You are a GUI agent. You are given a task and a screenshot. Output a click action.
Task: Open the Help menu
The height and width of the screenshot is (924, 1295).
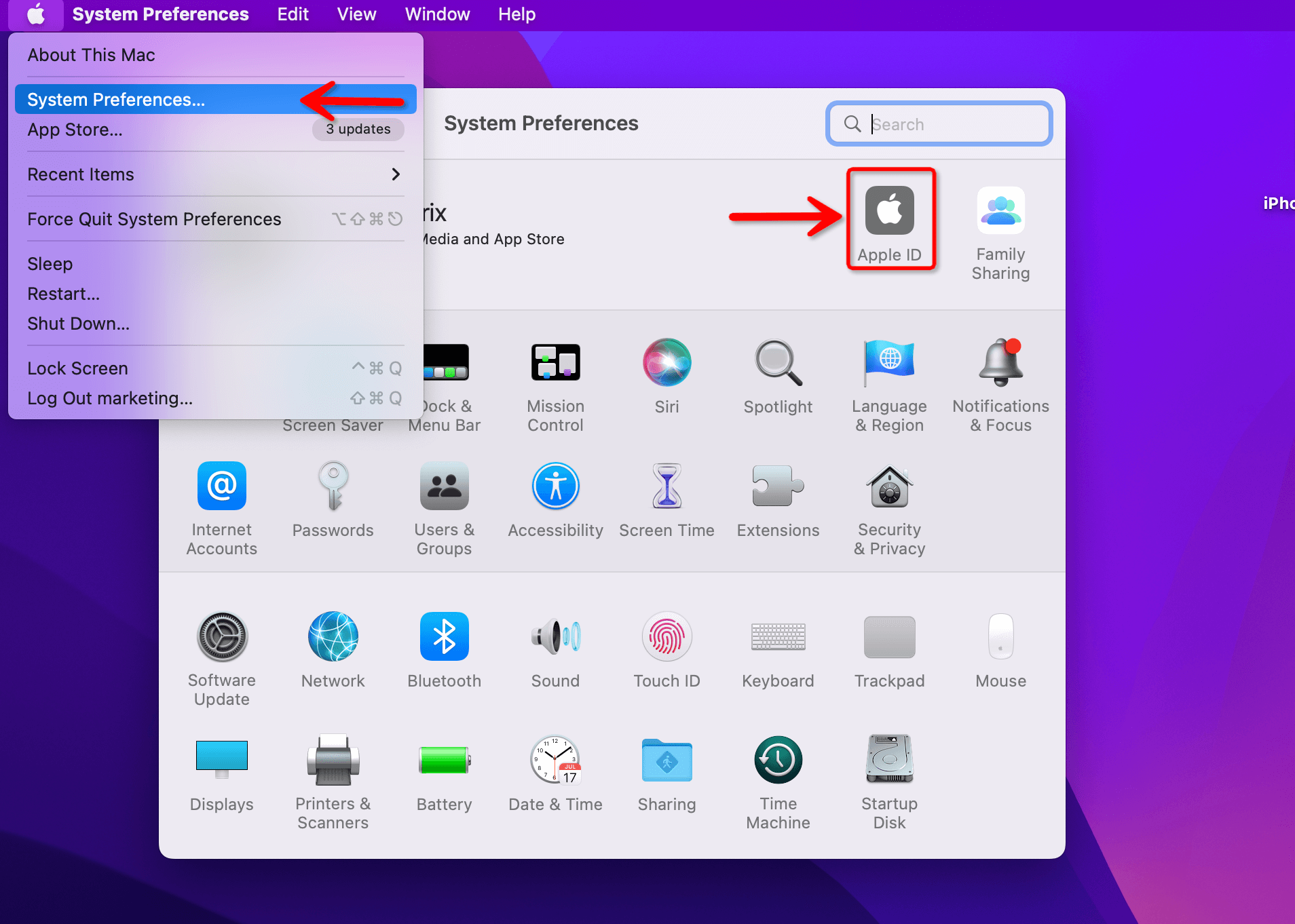pyautogui.click(x=517, y=14)
